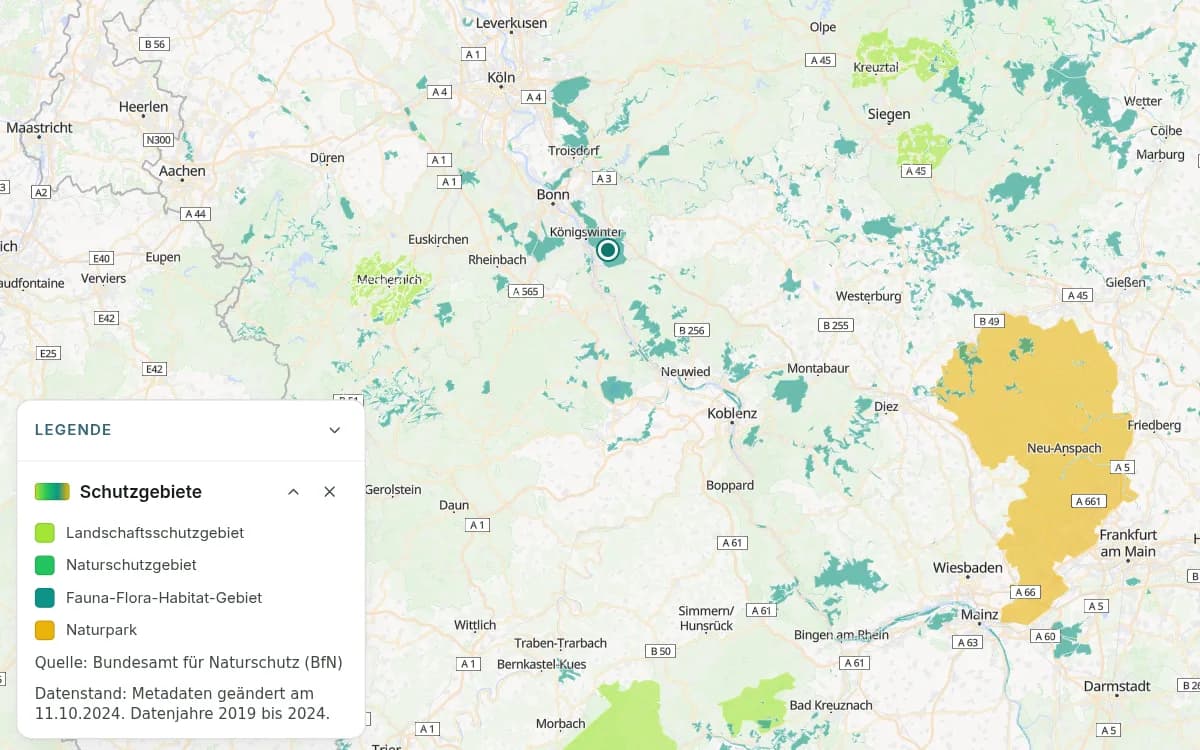Screen dimensions: 1200x750
Task: Click the Maastricht city label
Action: pos(40,128)
